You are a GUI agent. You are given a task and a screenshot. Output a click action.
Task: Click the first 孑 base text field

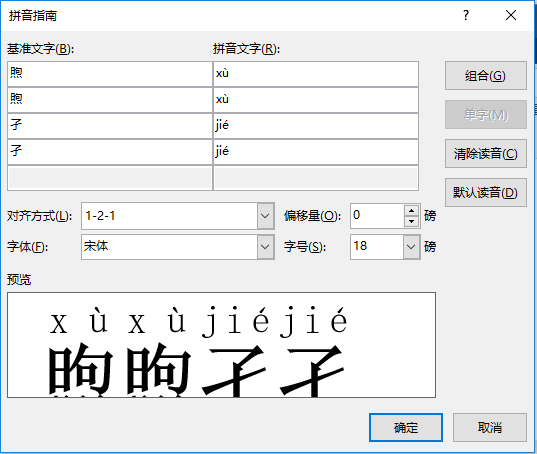tap(110, 126)
